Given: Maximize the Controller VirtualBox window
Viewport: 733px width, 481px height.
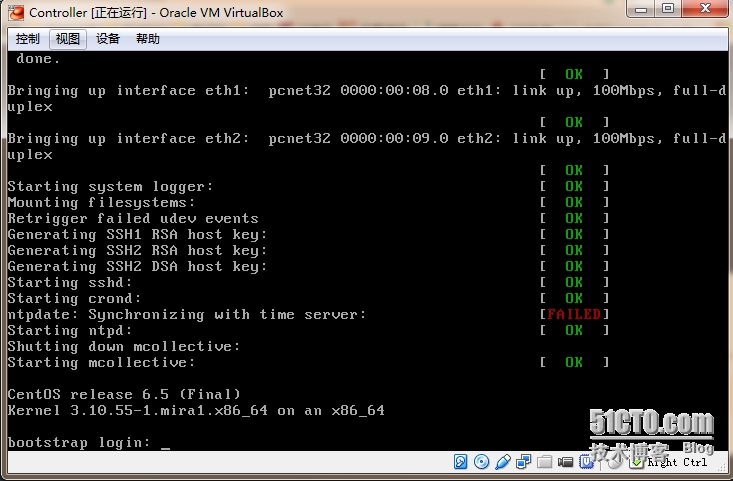Looking at the screenshot, I should click(x=668, y=8).
